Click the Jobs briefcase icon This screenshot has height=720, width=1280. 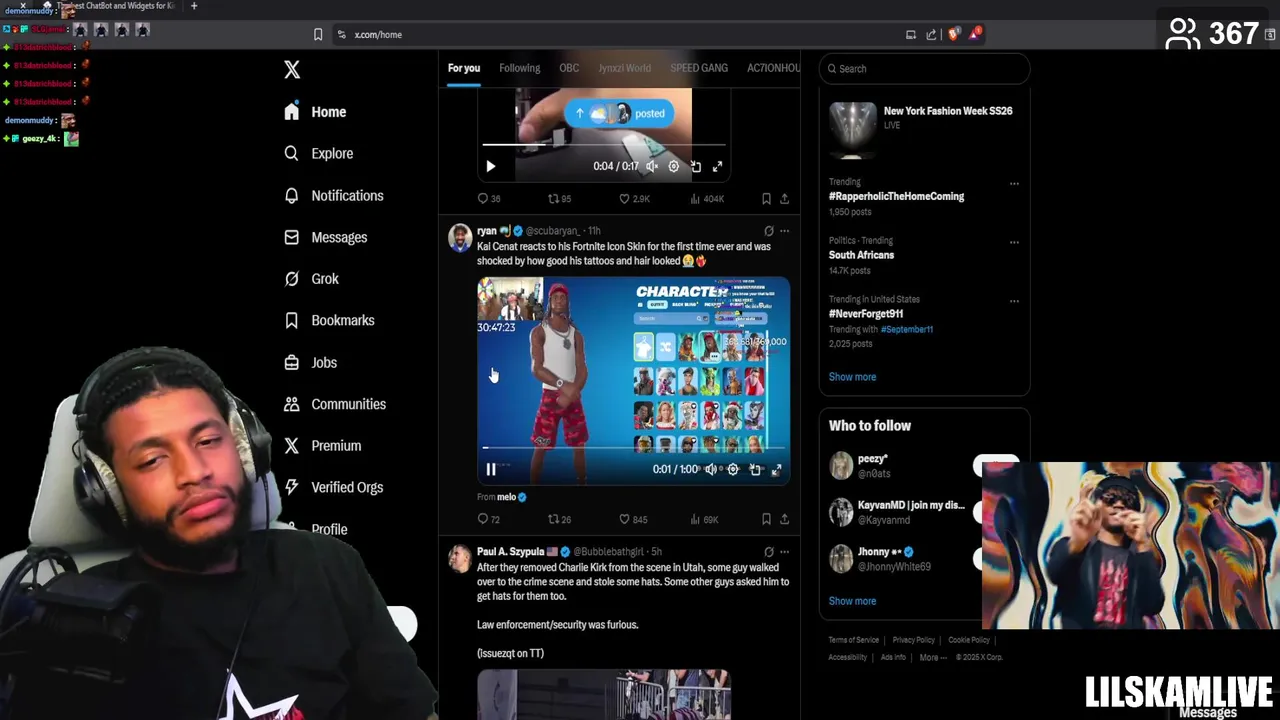[x=292, y=362]
